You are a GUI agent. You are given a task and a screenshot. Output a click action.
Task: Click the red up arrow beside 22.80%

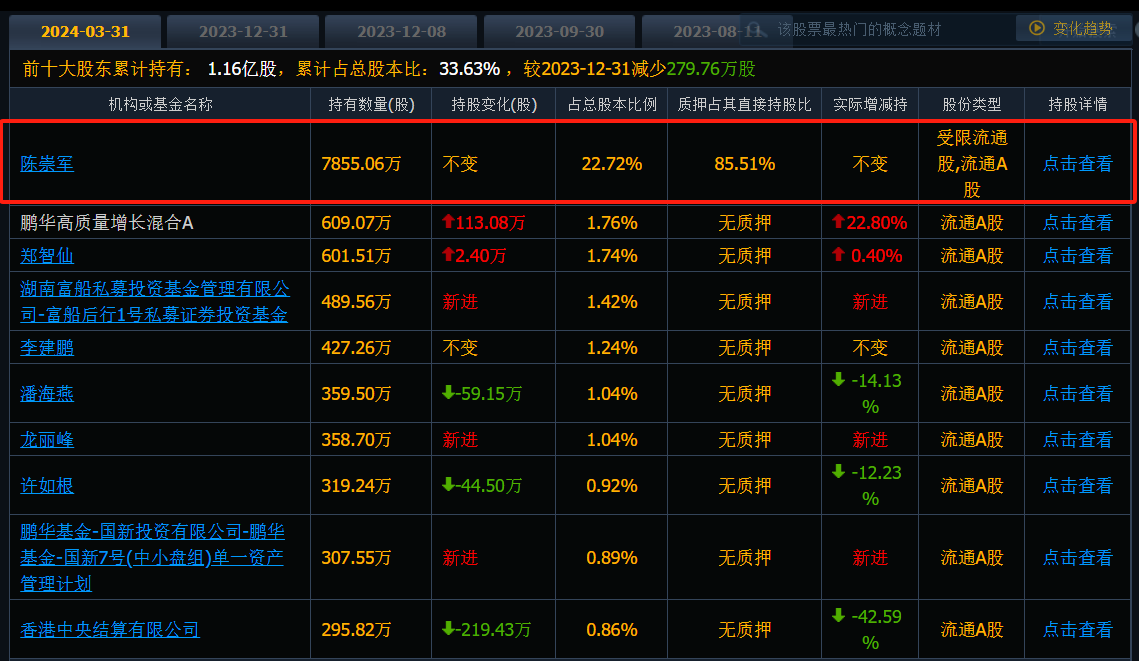(838, 221)
